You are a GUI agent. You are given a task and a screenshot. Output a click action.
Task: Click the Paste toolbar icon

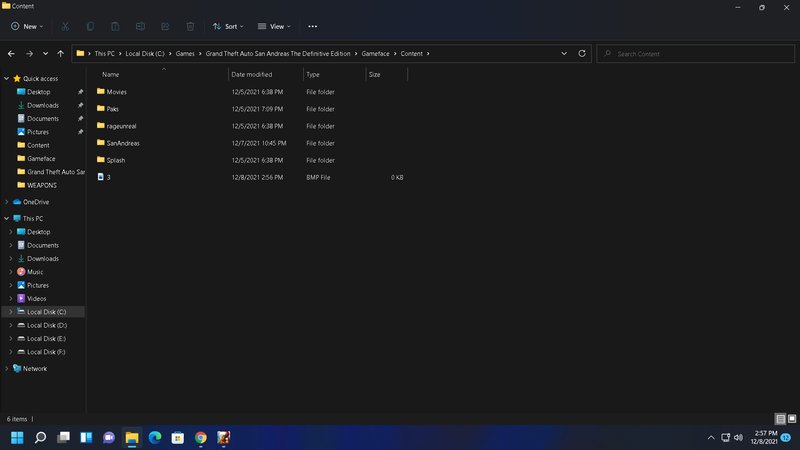[x=115, y=27]
